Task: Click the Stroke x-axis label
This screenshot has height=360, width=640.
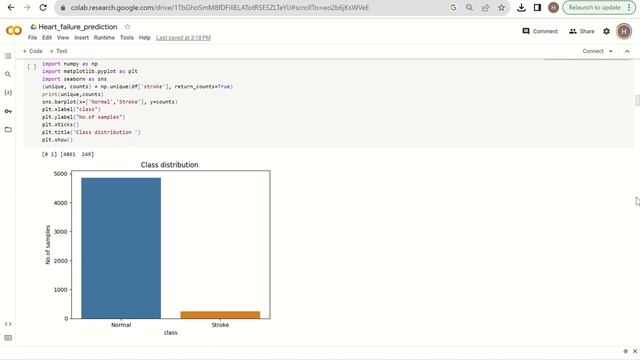Action: 220,325
